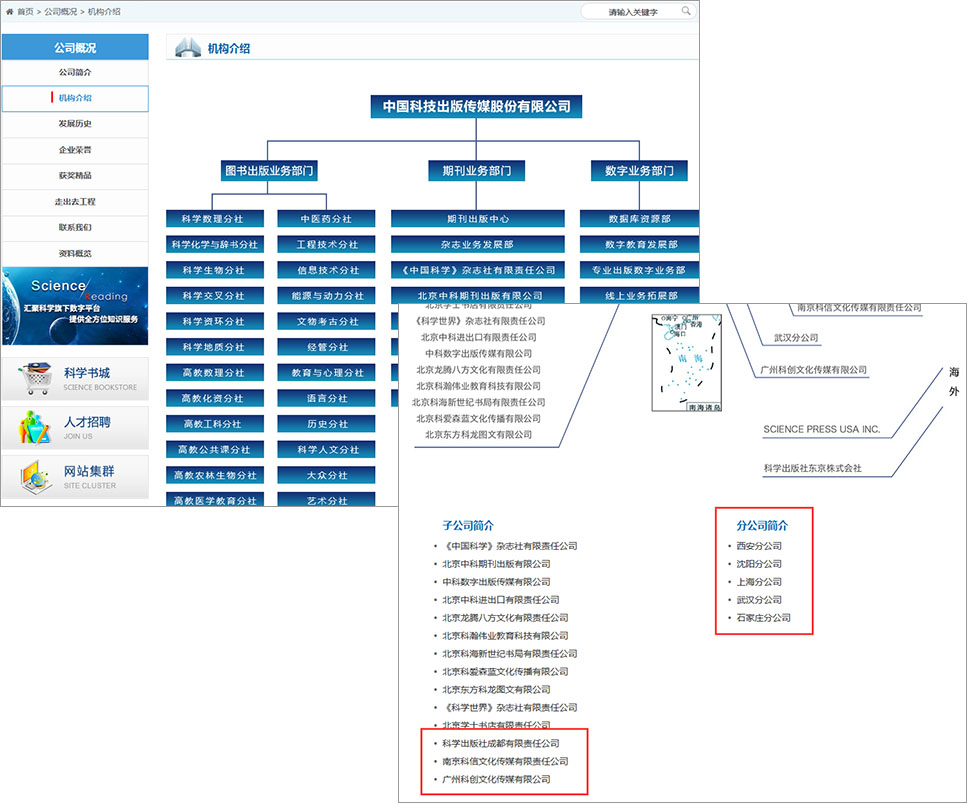Open 北京东方科龙图文有限公司 in subsidiary list
The image size is (976, 812).
point(496,689)
